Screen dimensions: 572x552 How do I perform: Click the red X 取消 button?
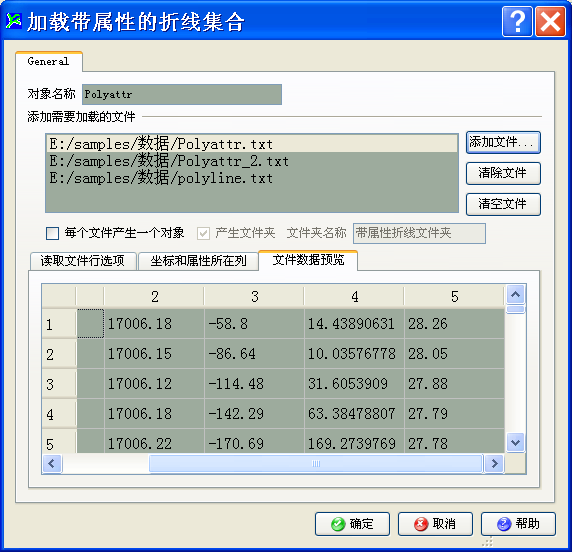point(435,524)
